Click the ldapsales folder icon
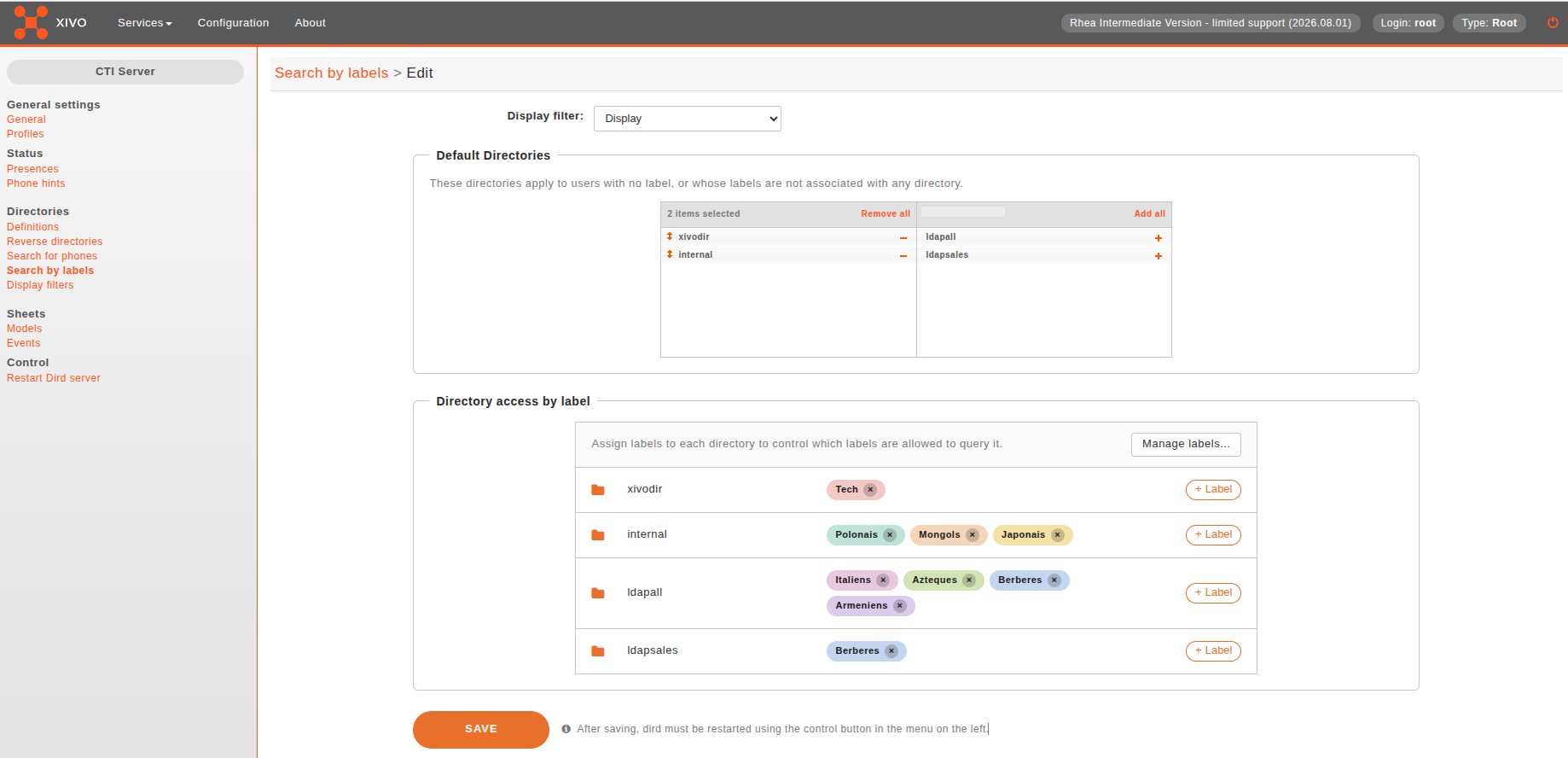 point(598,651)
